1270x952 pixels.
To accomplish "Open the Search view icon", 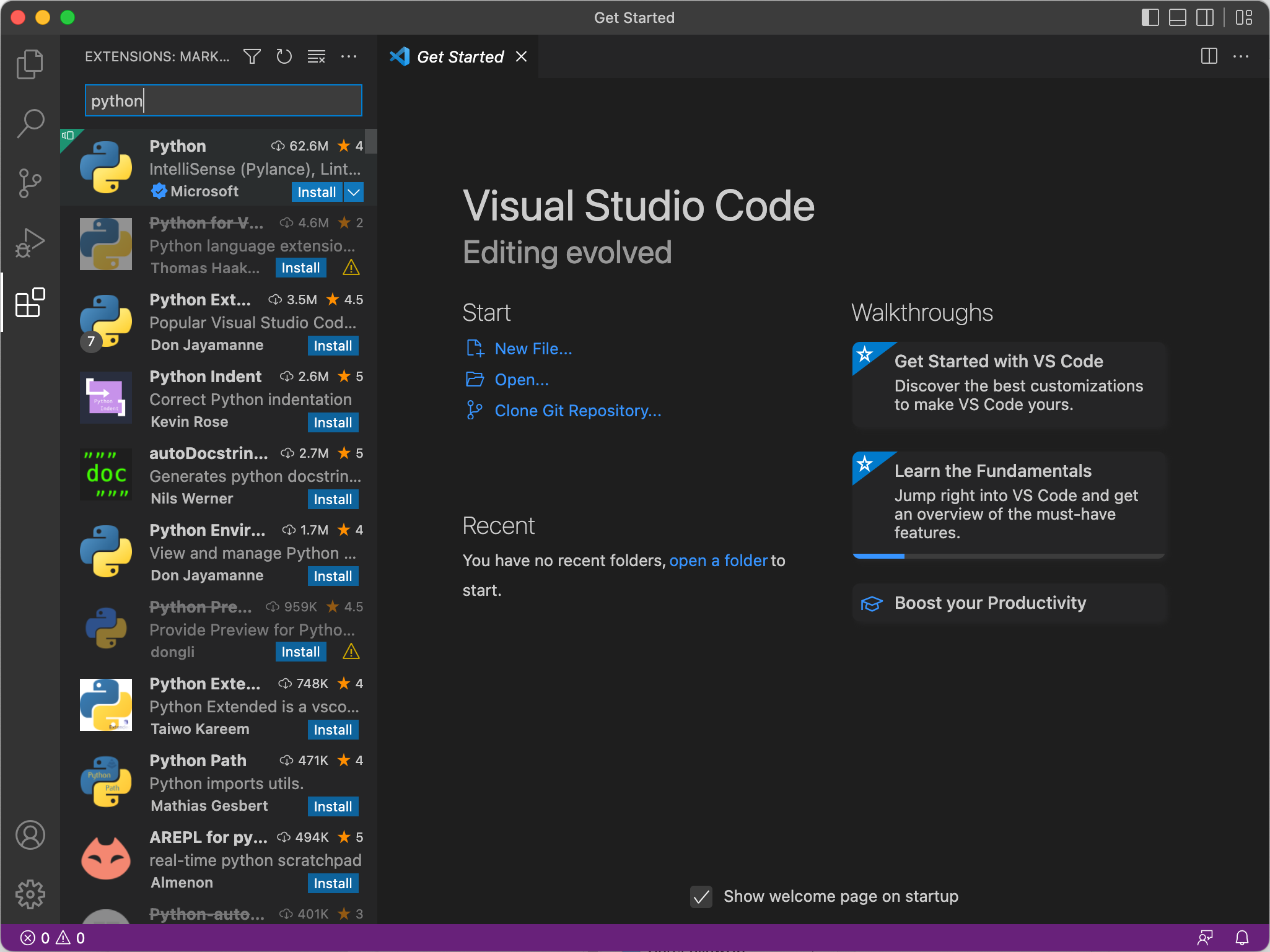I will pyautogui.click(x=30, y=123).
